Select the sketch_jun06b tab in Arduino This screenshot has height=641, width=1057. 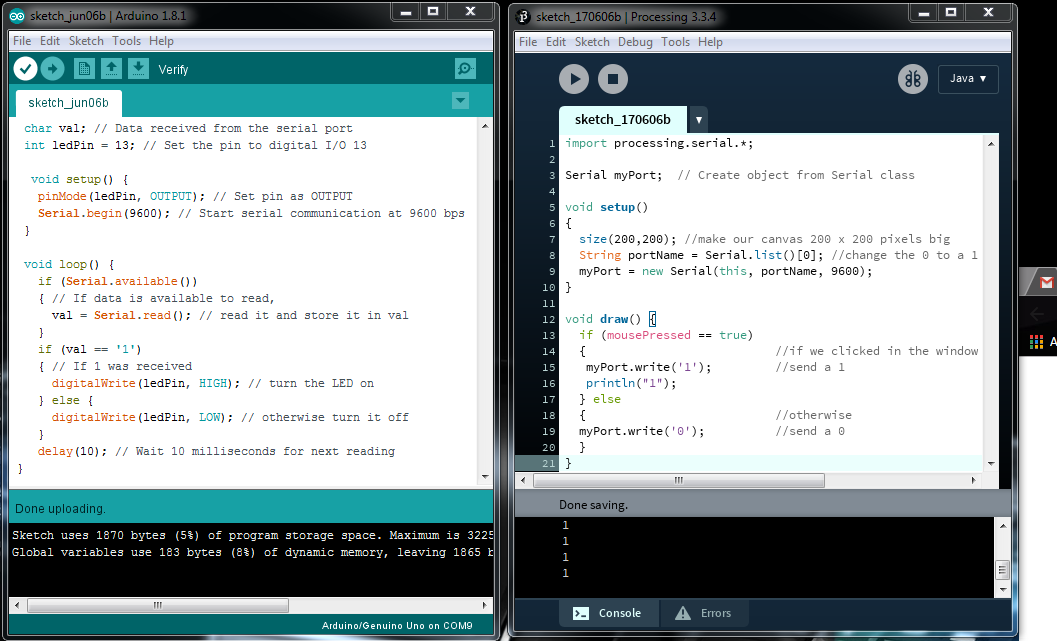[x=68, y=103]
